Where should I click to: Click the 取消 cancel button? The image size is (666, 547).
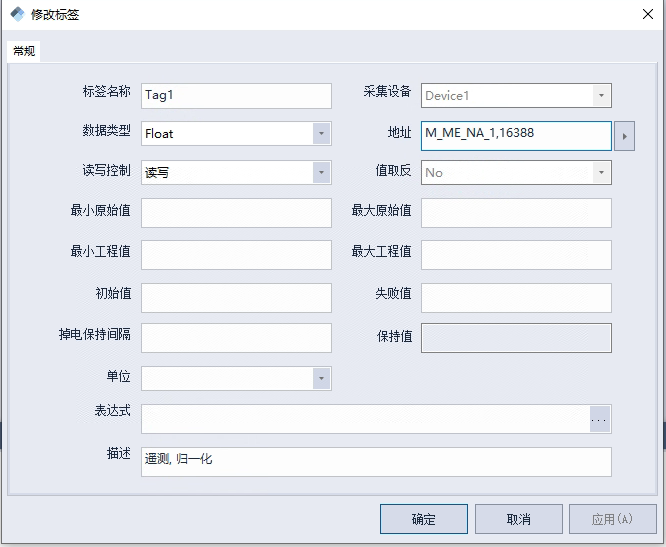(519, 519)
